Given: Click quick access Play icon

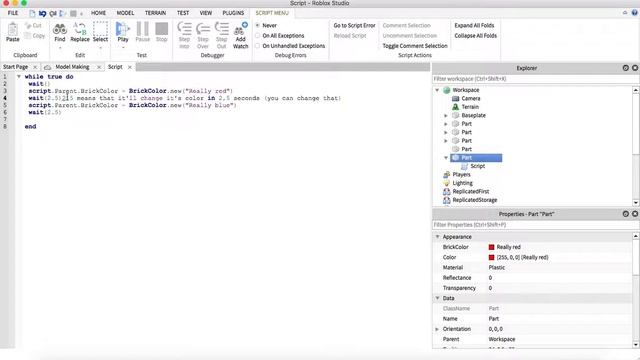Looking at the screenshot, I should [62, 13].
